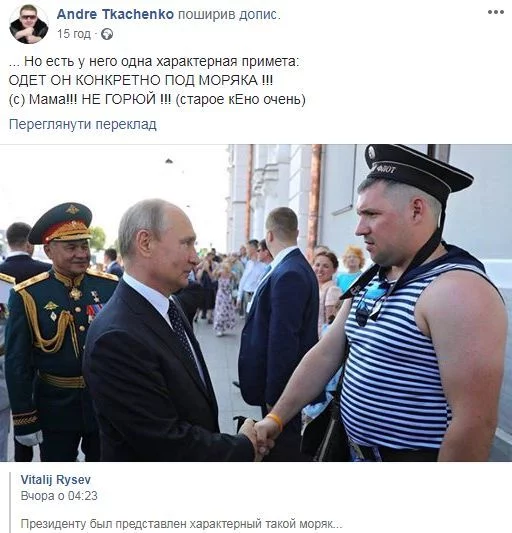Click "Переглянути переклад" to view translation
Image resolution: width=512 pixels, height=533 pixels.
(x=83, y=124)
